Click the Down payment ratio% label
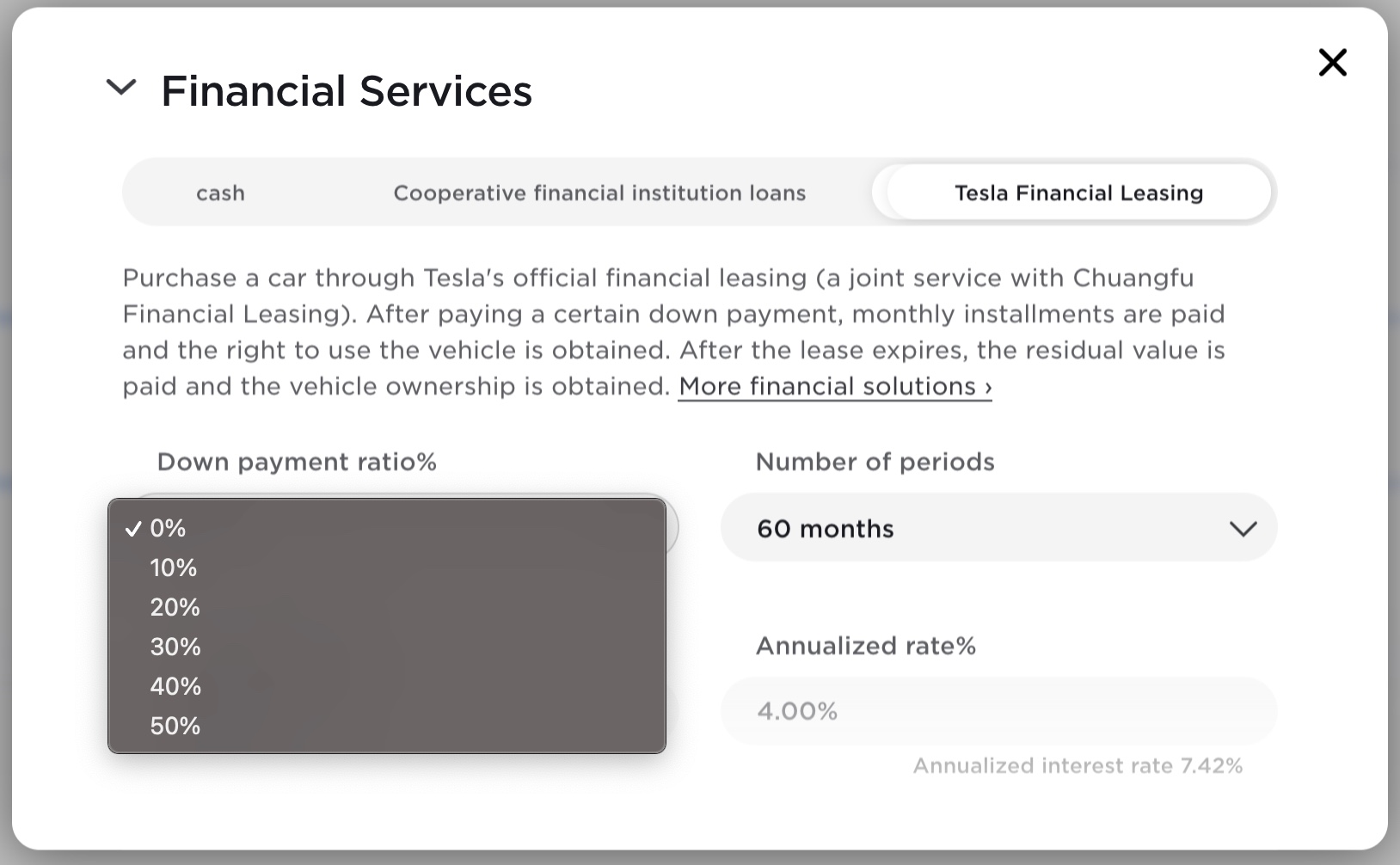This screenshot has height=865, width=1400. (x=296, y=462)
